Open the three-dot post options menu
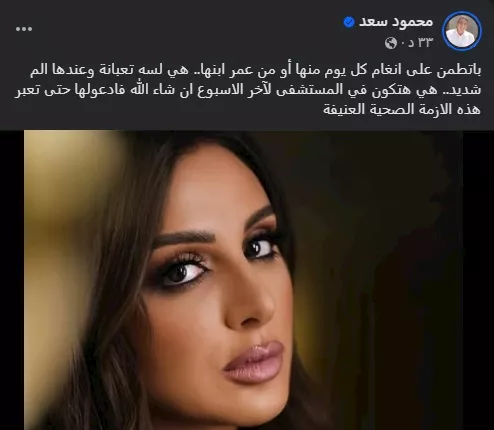 click(24, 29)
